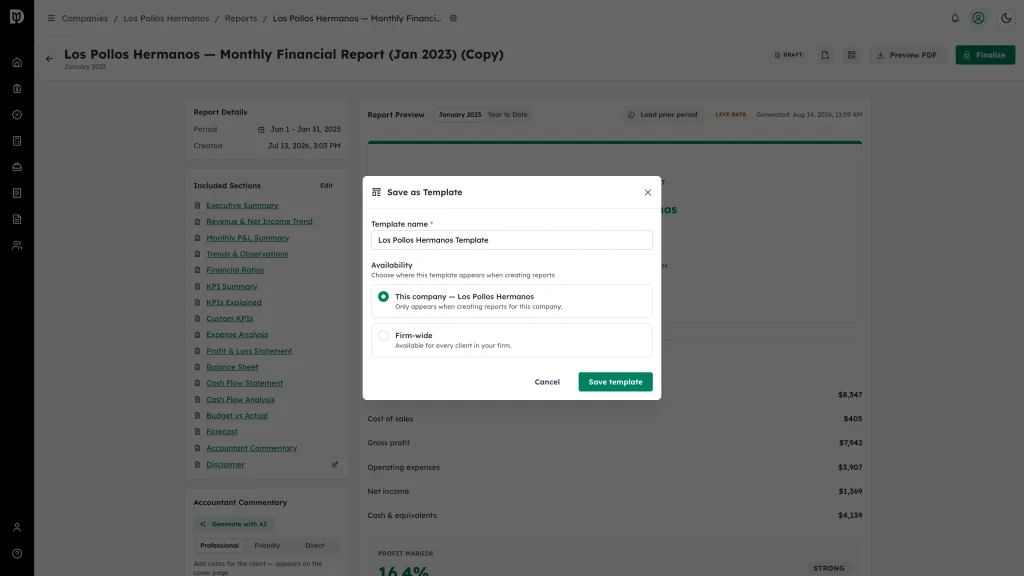Screen dimensions: 1024x576
Task: Click the icon after the breadcrumb title
Action: [453, 18]
